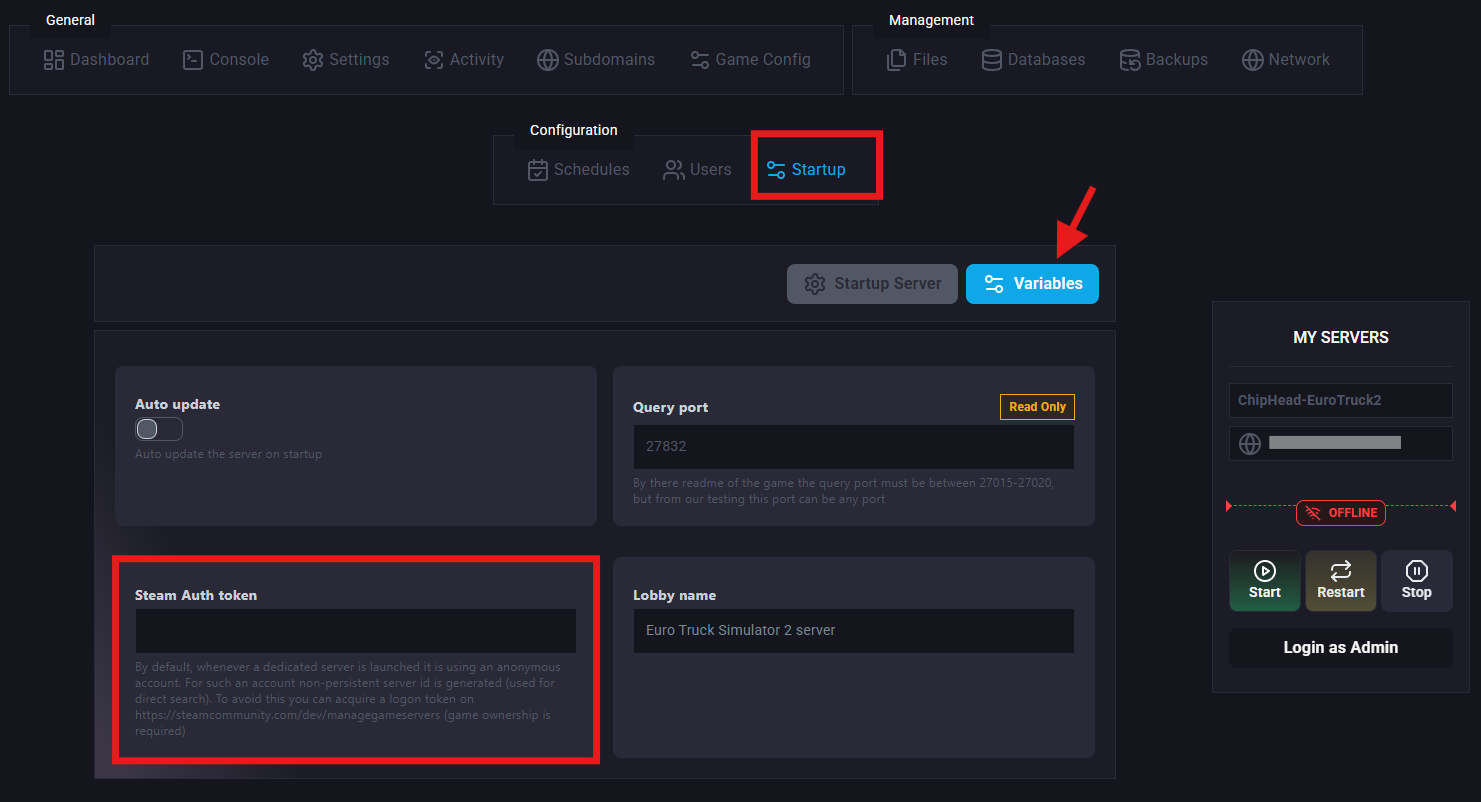Click the Users people icon
This screenshot has height=802, width=1481.
click(x=674, y=170)
